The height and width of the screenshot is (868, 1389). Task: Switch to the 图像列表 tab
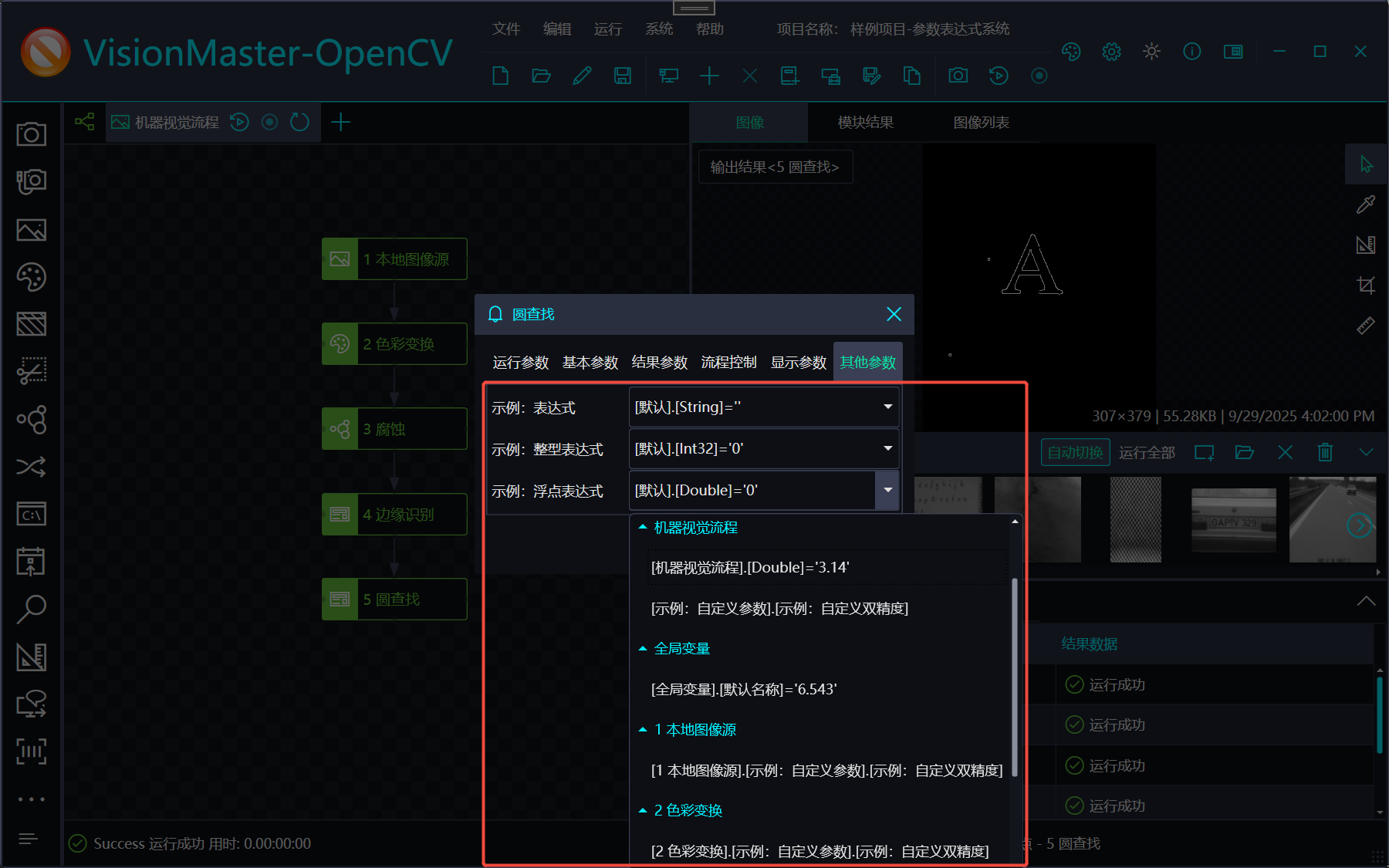point(982,123)
